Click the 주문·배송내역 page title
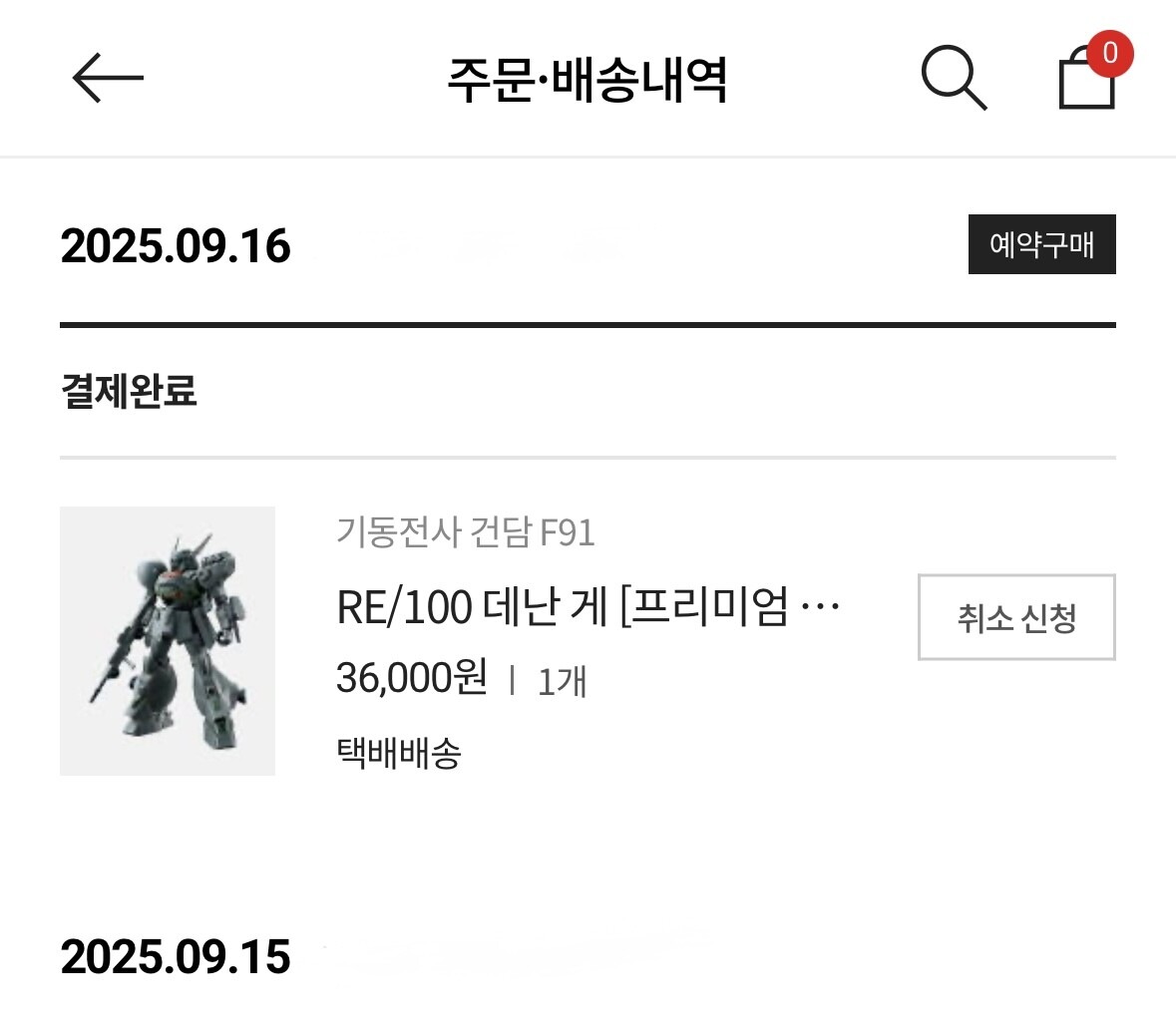Viewport: 1176px width, 1025px height. (588, 79)
